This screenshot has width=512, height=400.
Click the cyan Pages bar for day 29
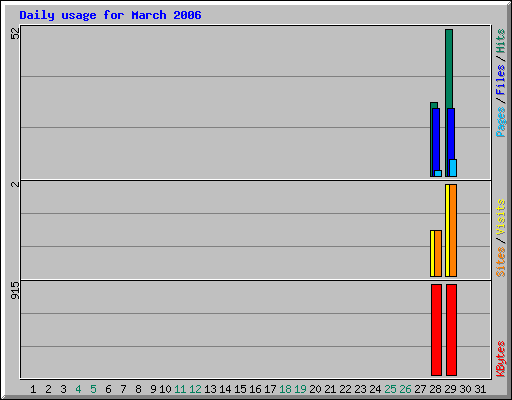[453, 168]
